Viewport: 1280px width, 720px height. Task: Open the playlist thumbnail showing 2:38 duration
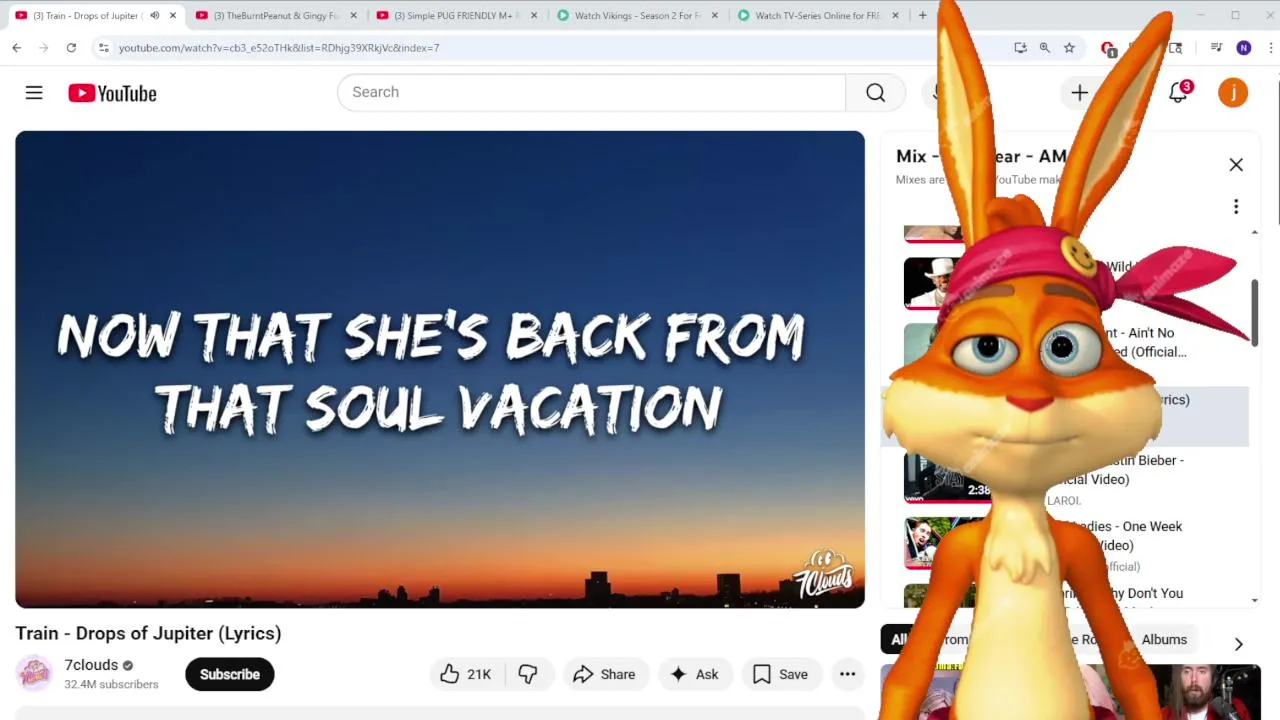(948, 477)
